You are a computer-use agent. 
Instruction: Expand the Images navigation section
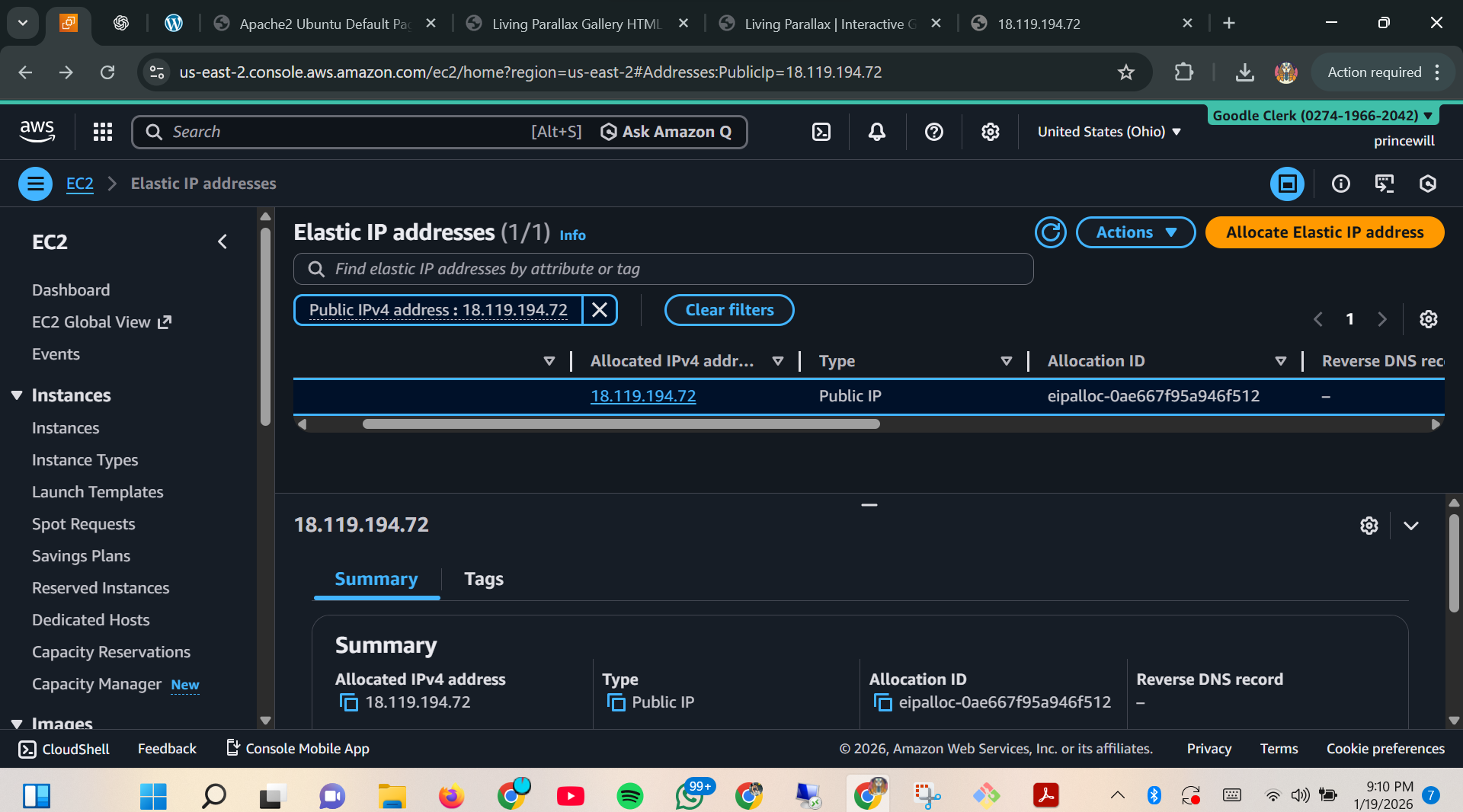tap(17, 723)
